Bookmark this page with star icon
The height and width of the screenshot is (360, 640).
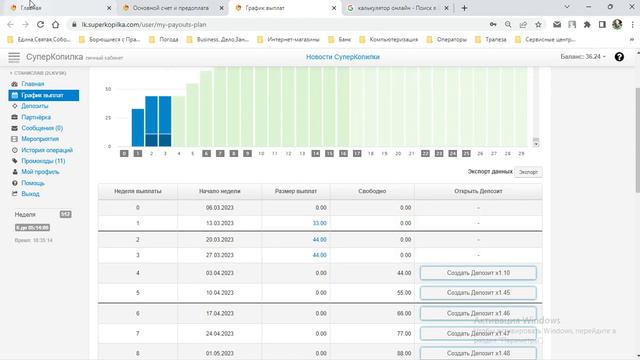(538, 24)
